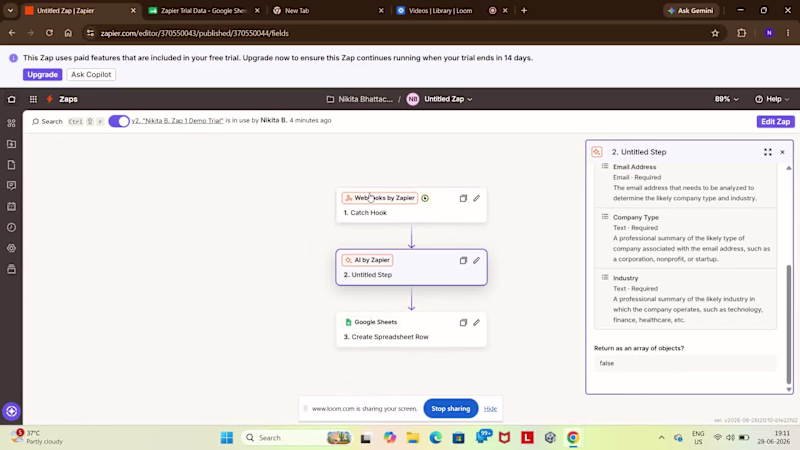Click the Ask Copilot button
The image size is (800, 450).
click(91, 74)
